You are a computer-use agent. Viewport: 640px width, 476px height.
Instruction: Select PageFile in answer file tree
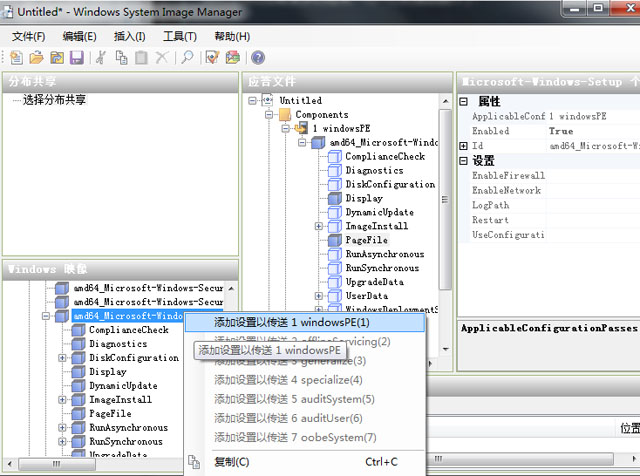pyautogui.click(x=367, y=240)
